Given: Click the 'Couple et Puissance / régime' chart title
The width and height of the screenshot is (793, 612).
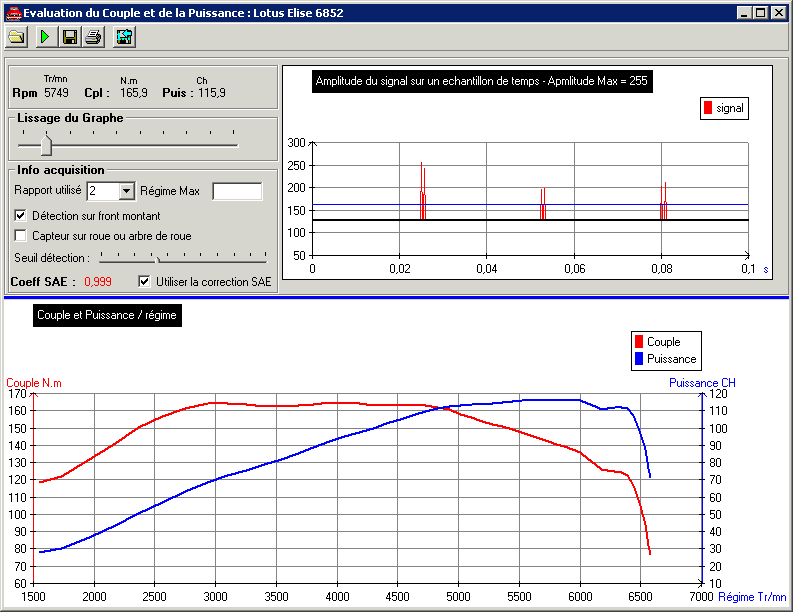Looking at the screenshot, I should pos(107,315).
